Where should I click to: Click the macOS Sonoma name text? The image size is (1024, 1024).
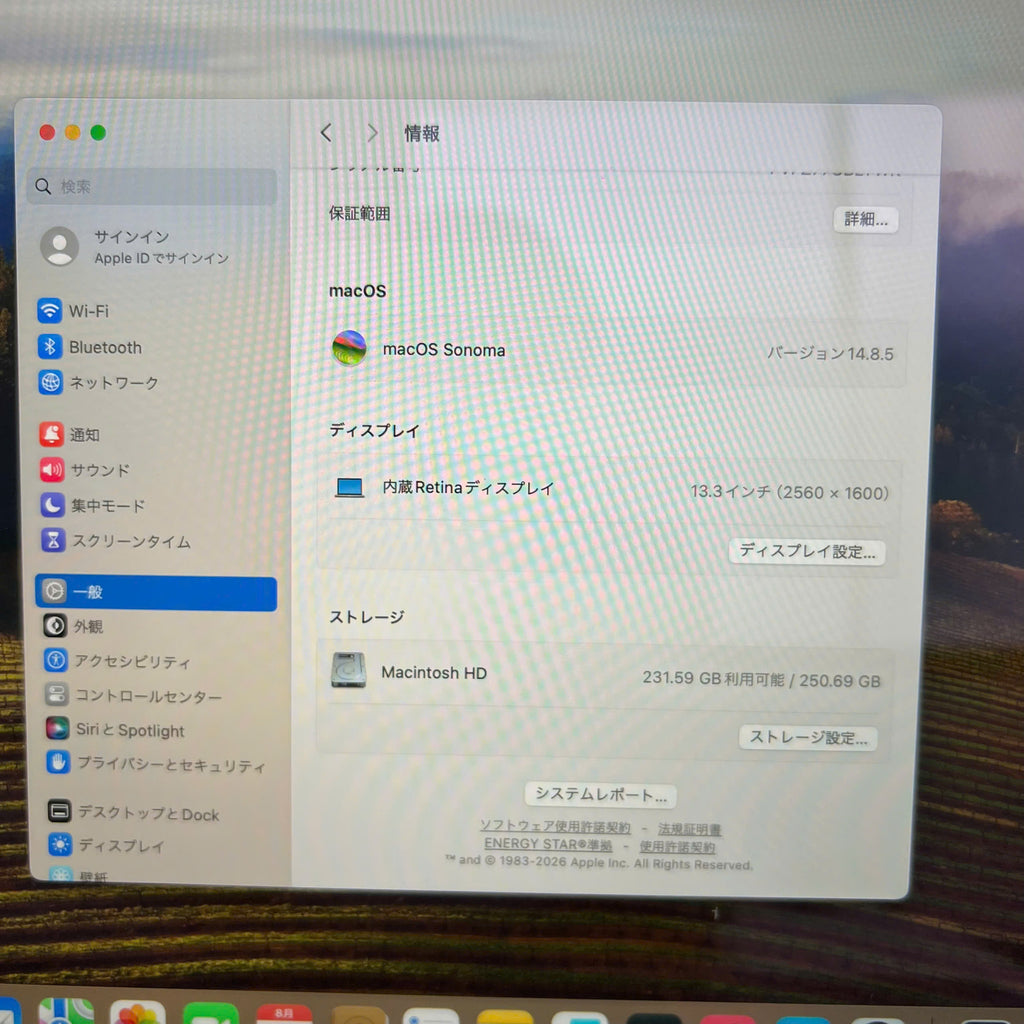click(444, 350)
